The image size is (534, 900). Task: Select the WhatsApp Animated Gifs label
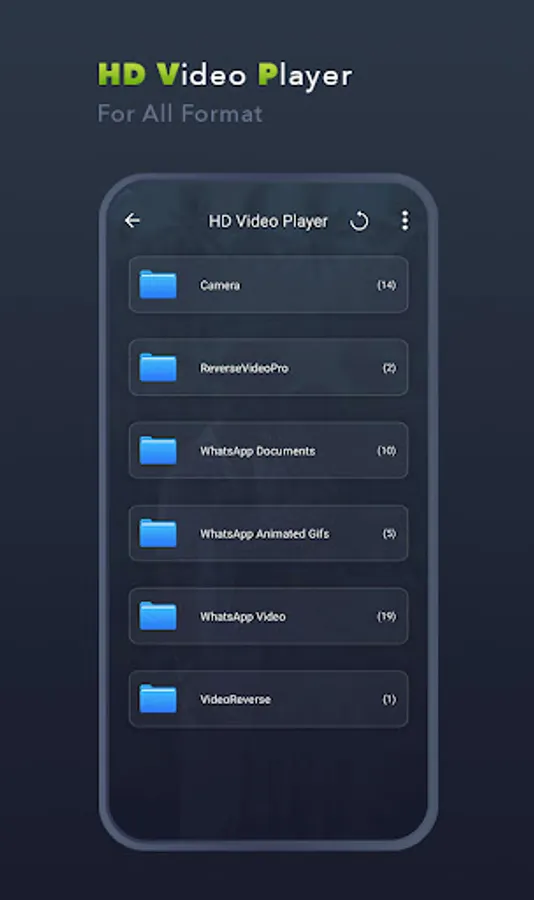click(x=265, y=534)
